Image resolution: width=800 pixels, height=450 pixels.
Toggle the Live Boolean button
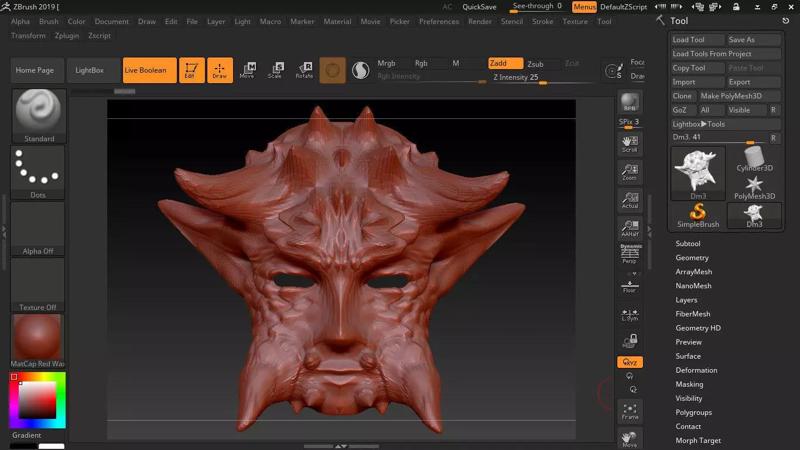146,70
